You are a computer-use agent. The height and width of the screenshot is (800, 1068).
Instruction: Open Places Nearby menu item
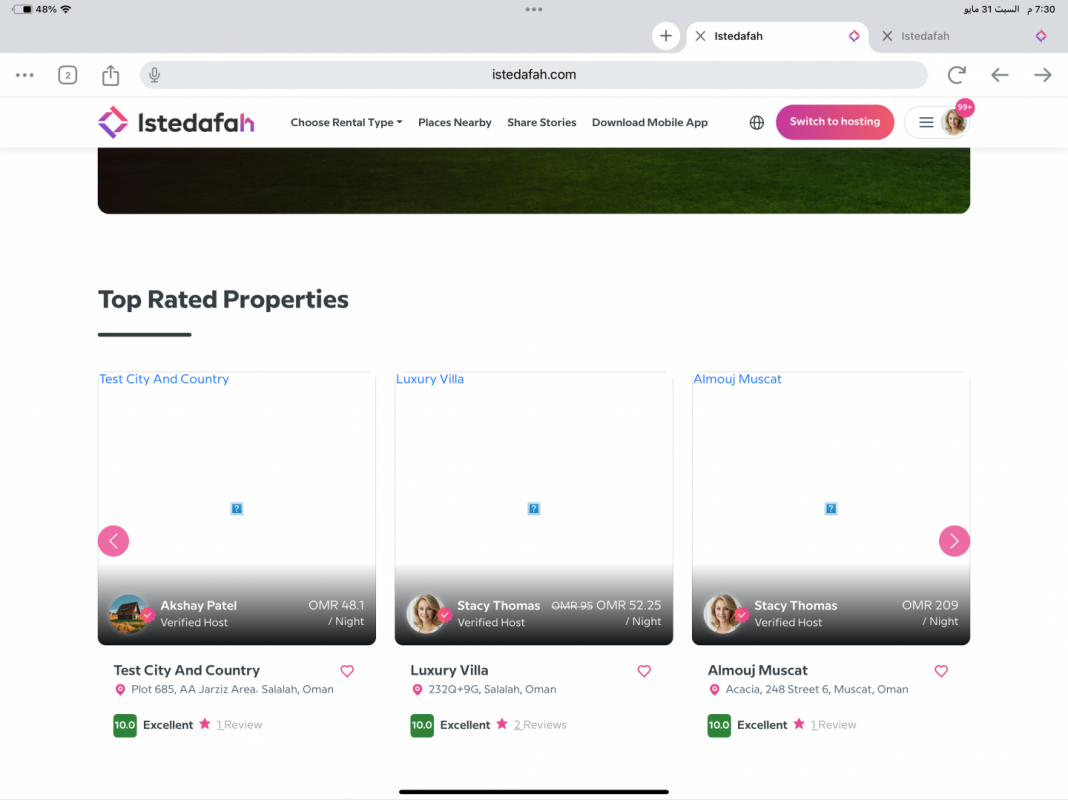[454, 123]
